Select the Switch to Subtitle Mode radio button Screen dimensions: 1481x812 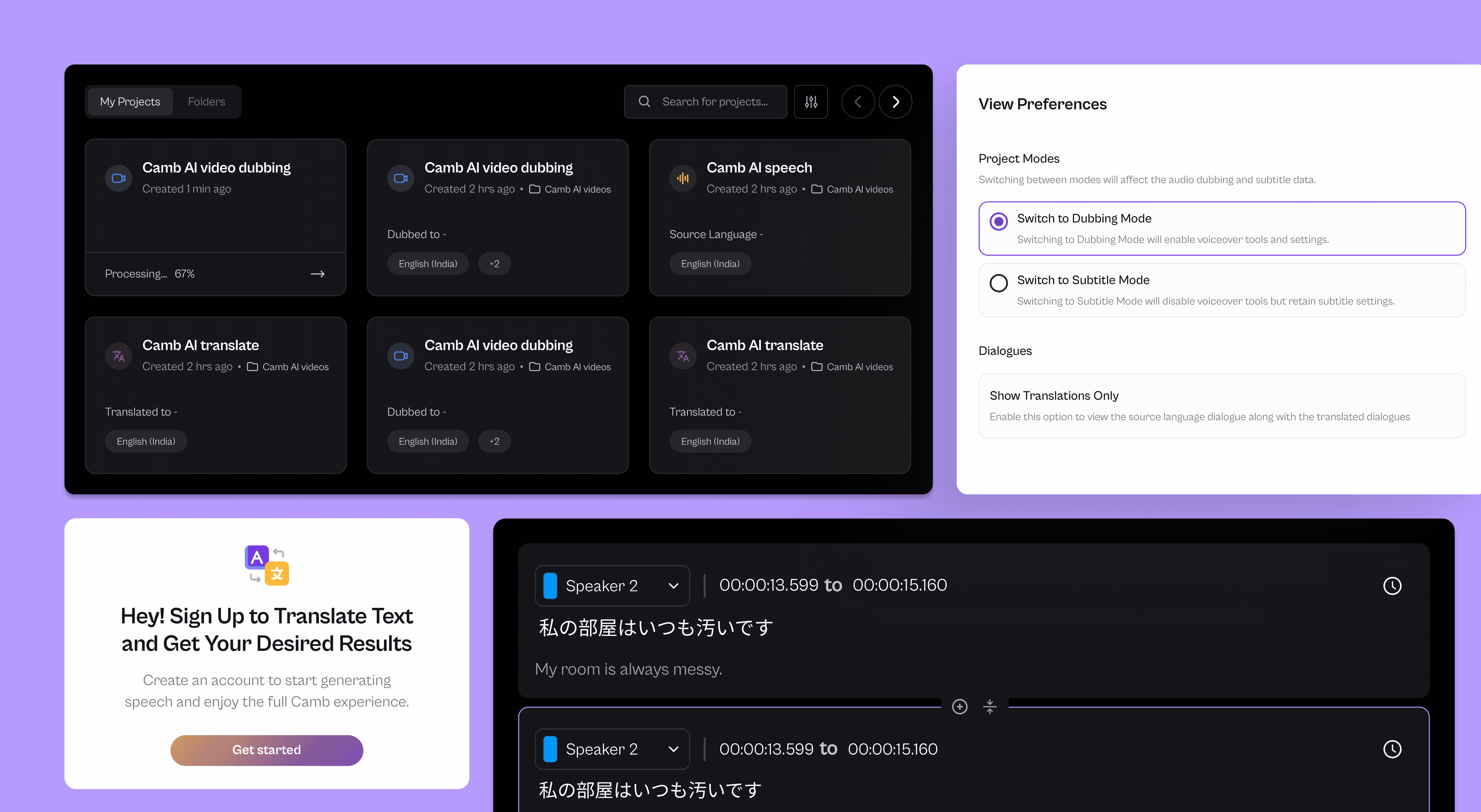pos(999,283)
